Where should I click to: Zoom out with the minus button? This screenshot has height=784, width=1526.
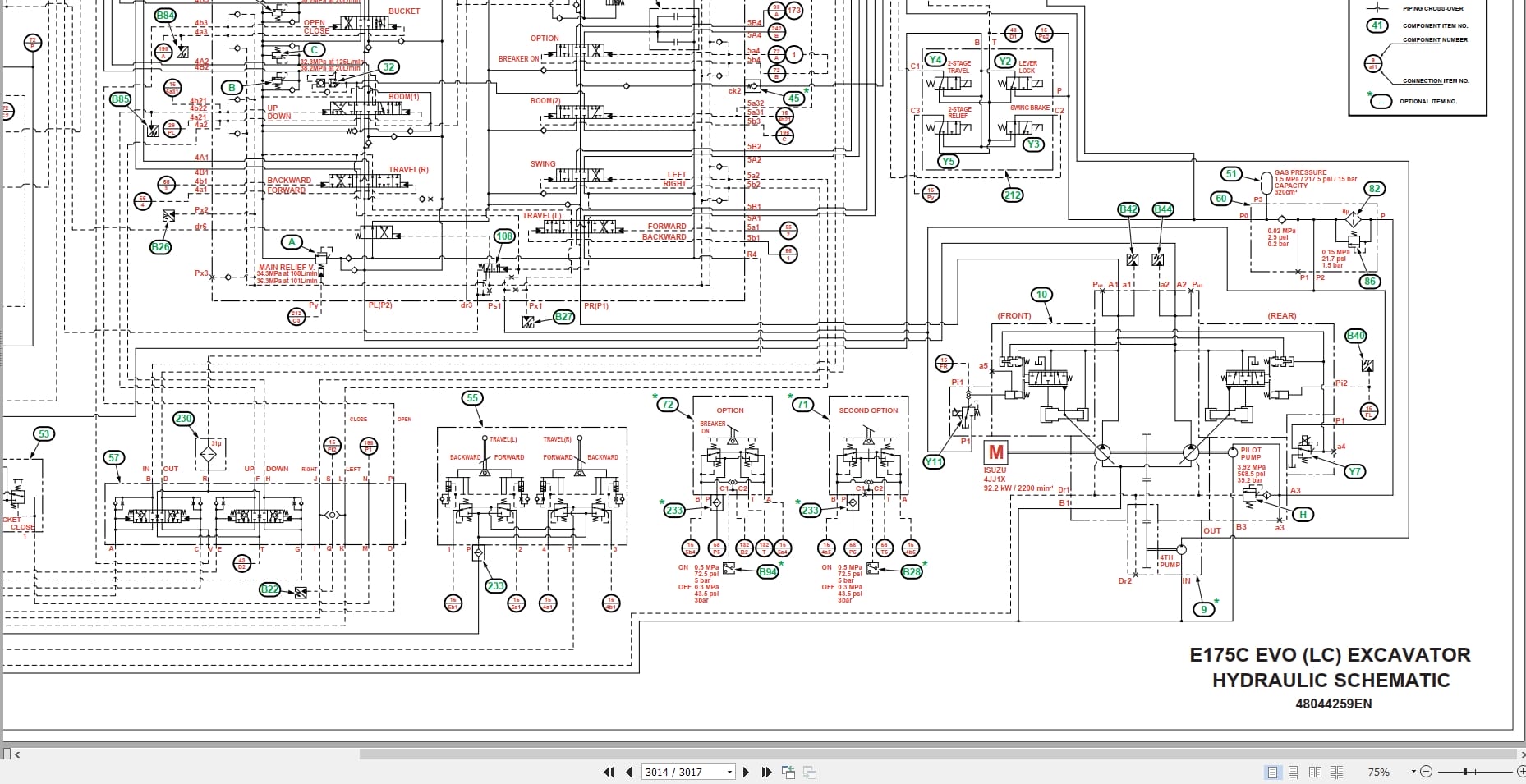[x=1426, y=772]
